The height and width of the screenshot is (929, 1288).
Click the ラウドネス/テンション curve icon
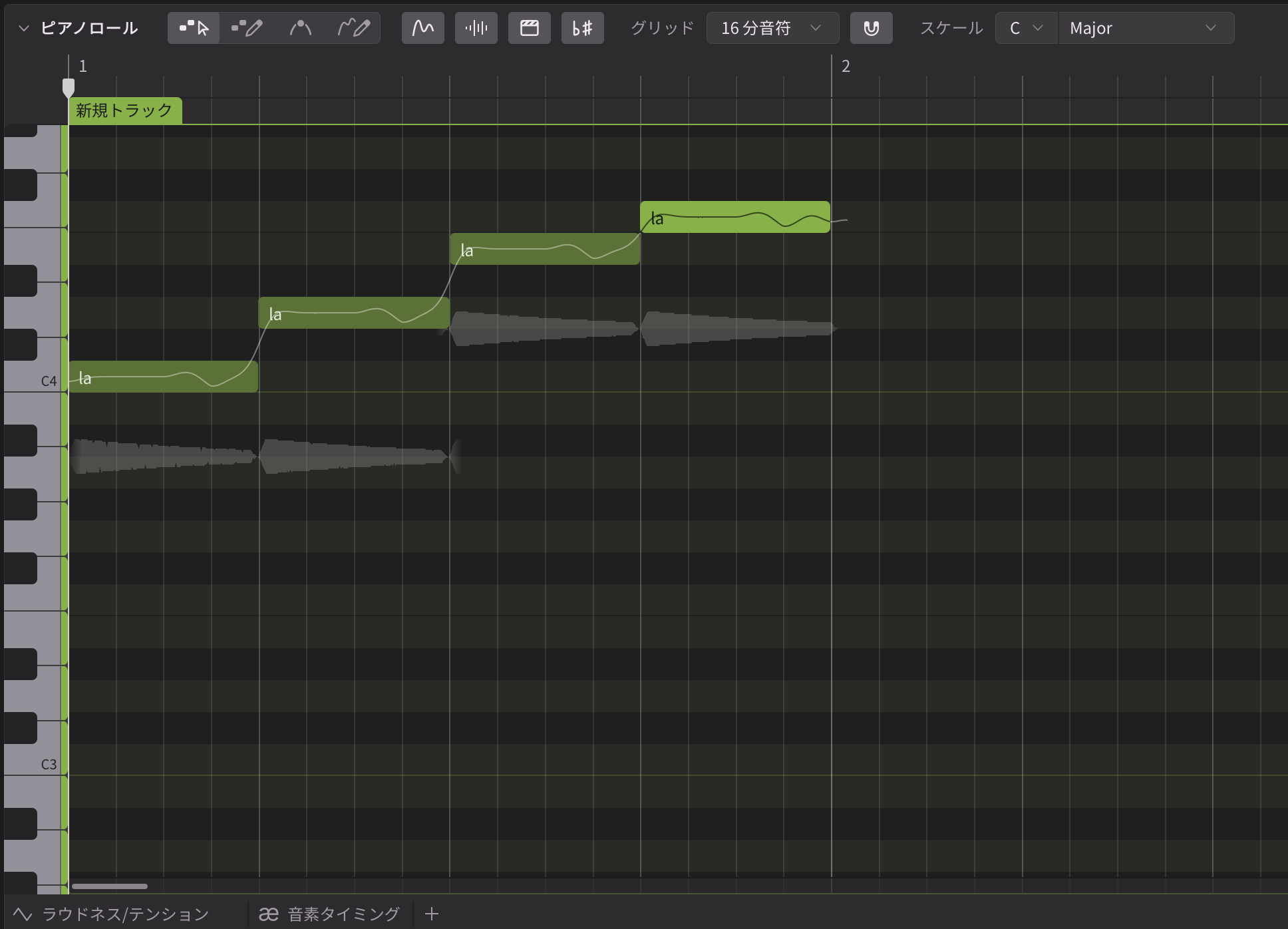[x=23, y=914]
